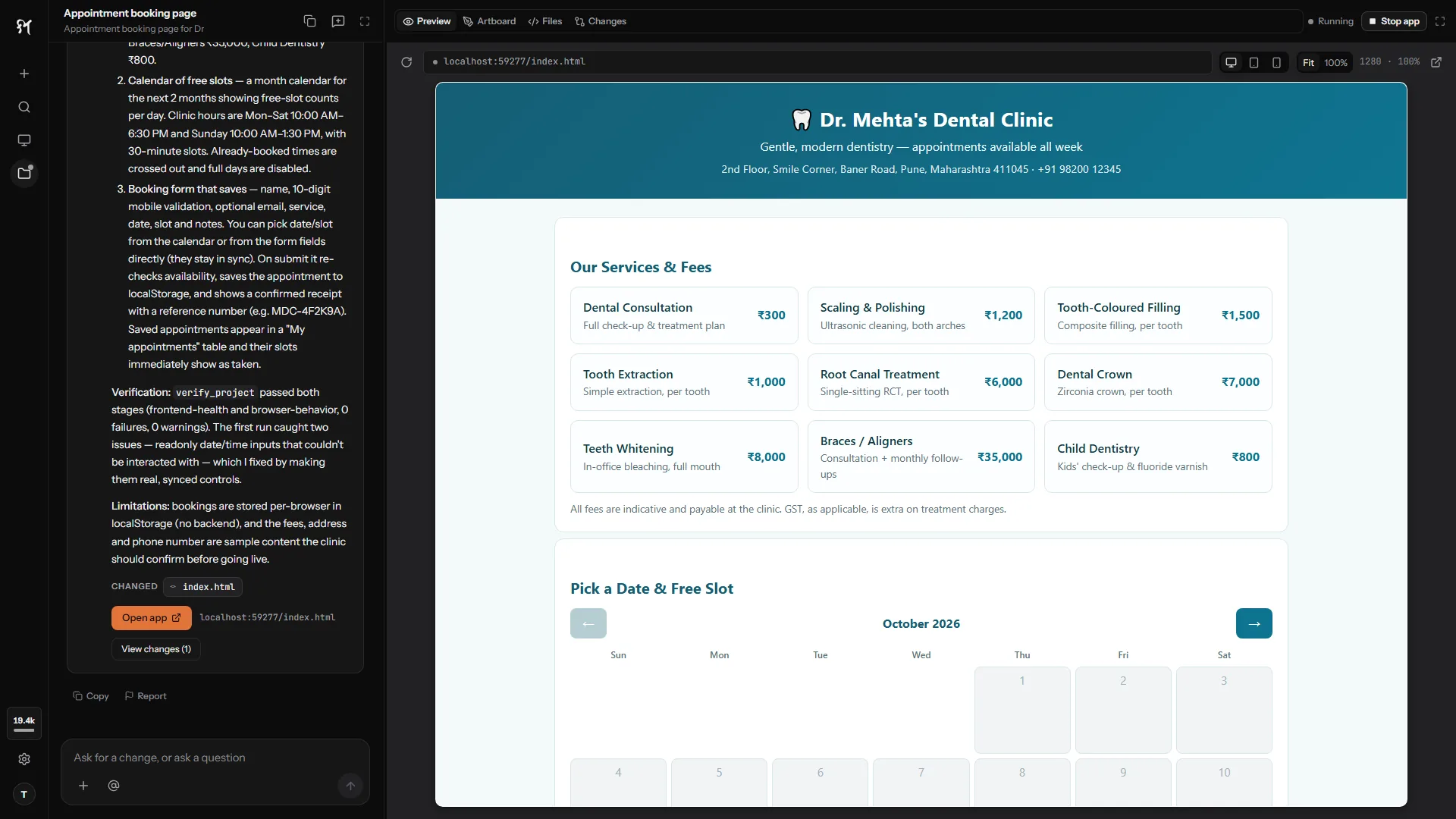Select 100% zoom mode

1335,62
